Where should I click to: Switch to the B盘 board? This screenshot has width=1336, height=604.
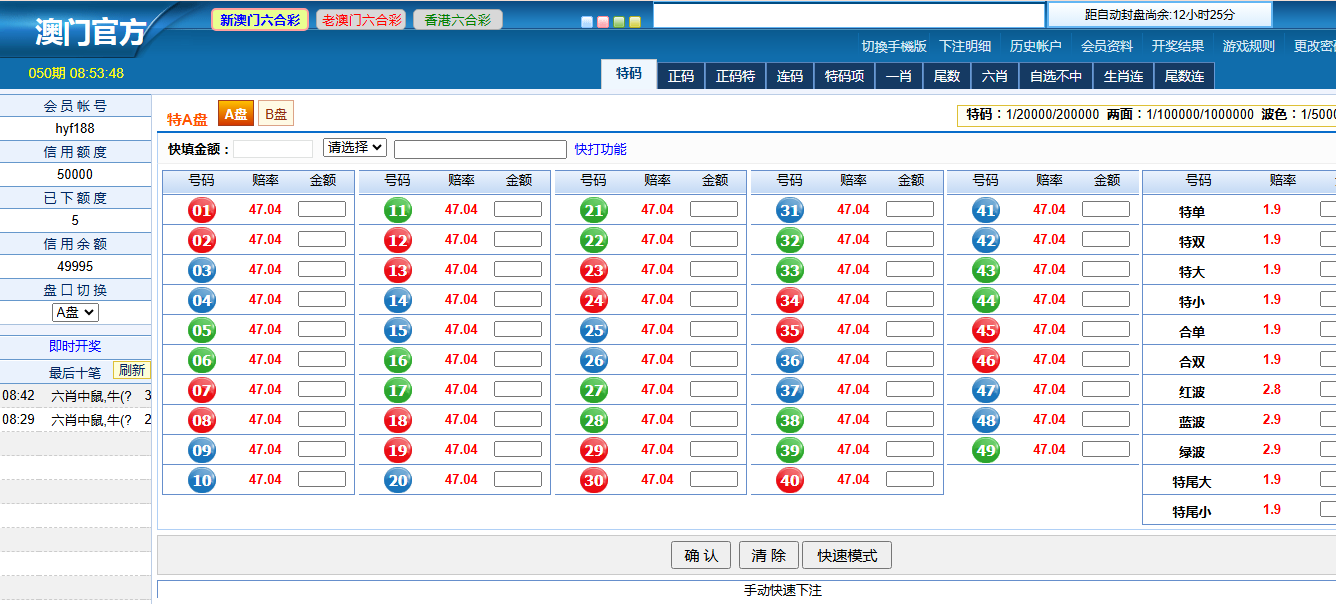[x=275, y=113]
